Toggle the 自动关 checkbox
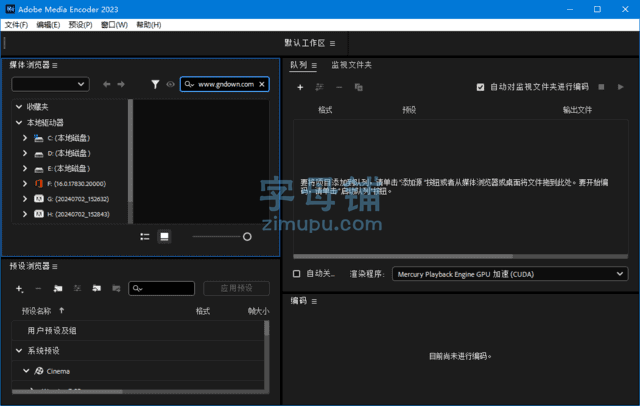The width and height of the screenshot is (640, 406). tap(297, 274)
